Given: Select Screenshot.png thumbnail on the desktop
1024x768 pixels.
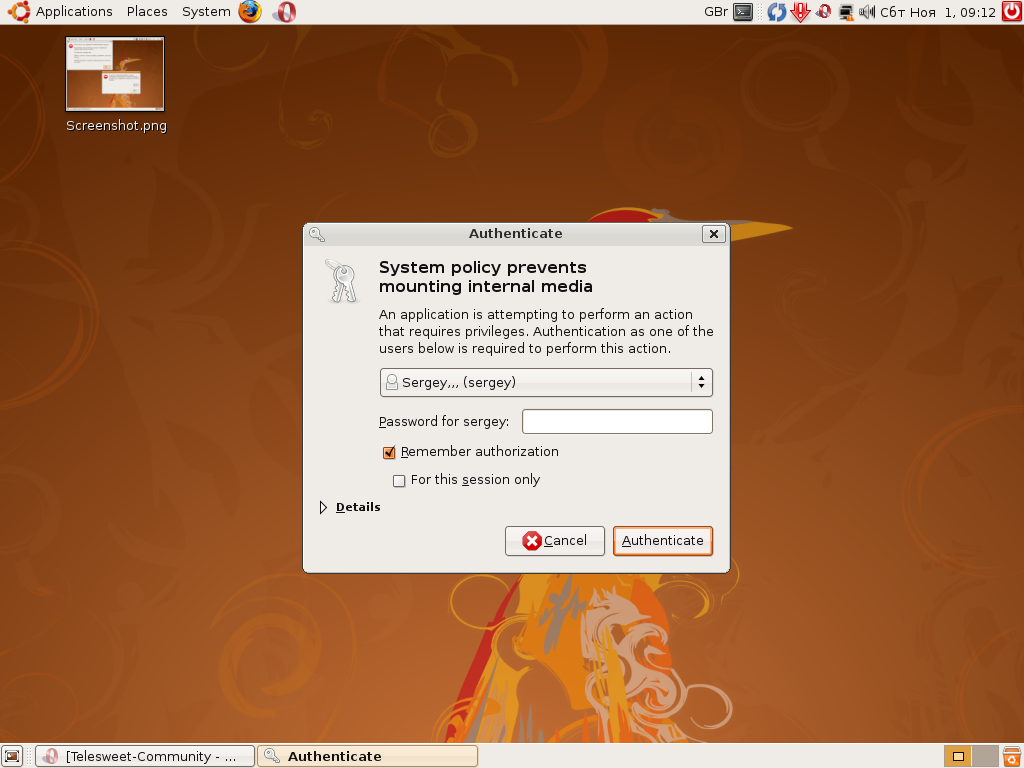Looking at the screenshot, I should (115, 74).
